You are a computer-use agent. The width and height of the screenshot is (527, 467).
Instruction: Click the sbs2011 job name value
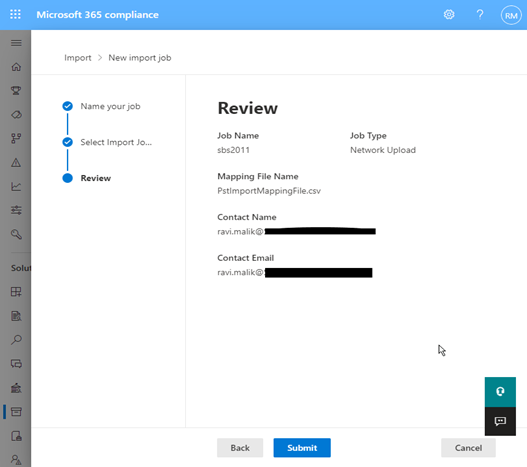point(233,150)
